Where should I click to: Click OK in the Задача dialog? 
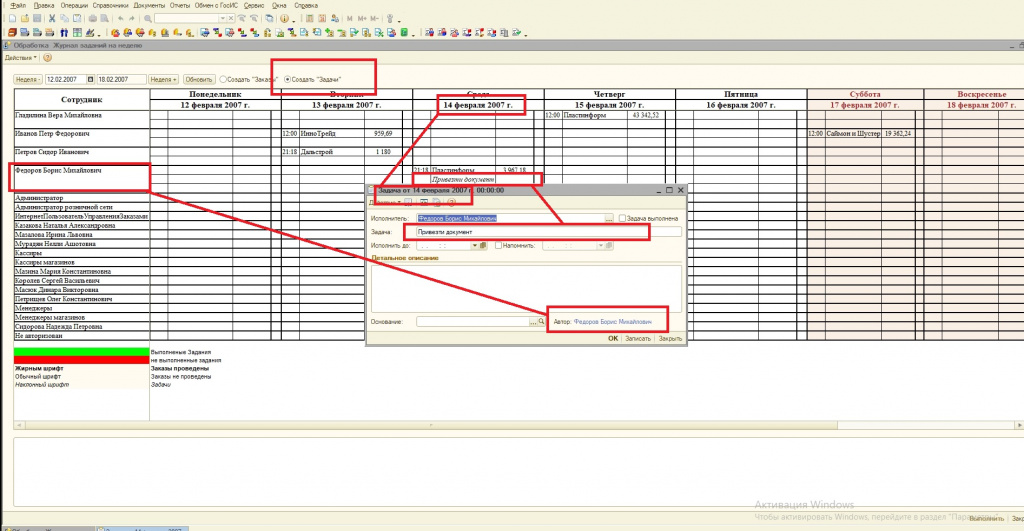pyautogui.click(x=613, y=338)
